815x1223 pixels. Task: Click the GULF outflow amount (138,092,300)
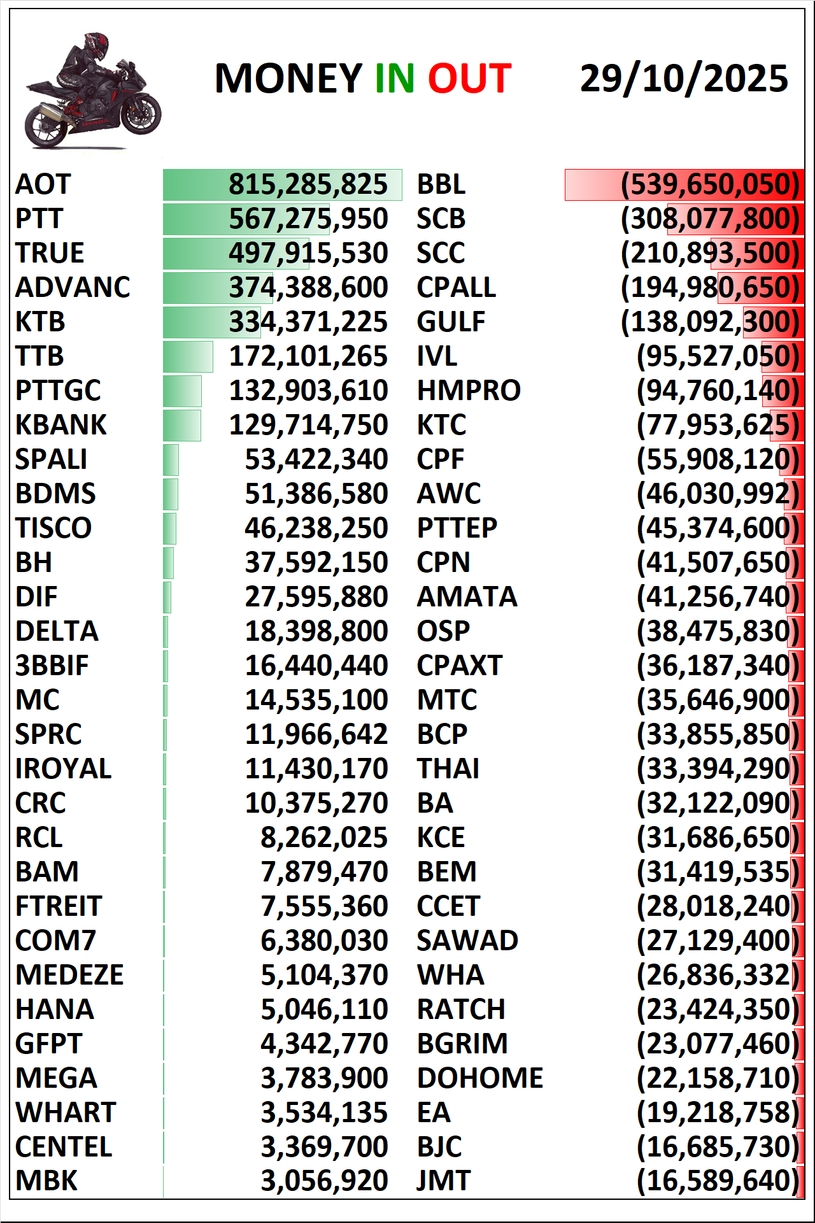pos(711,322)
